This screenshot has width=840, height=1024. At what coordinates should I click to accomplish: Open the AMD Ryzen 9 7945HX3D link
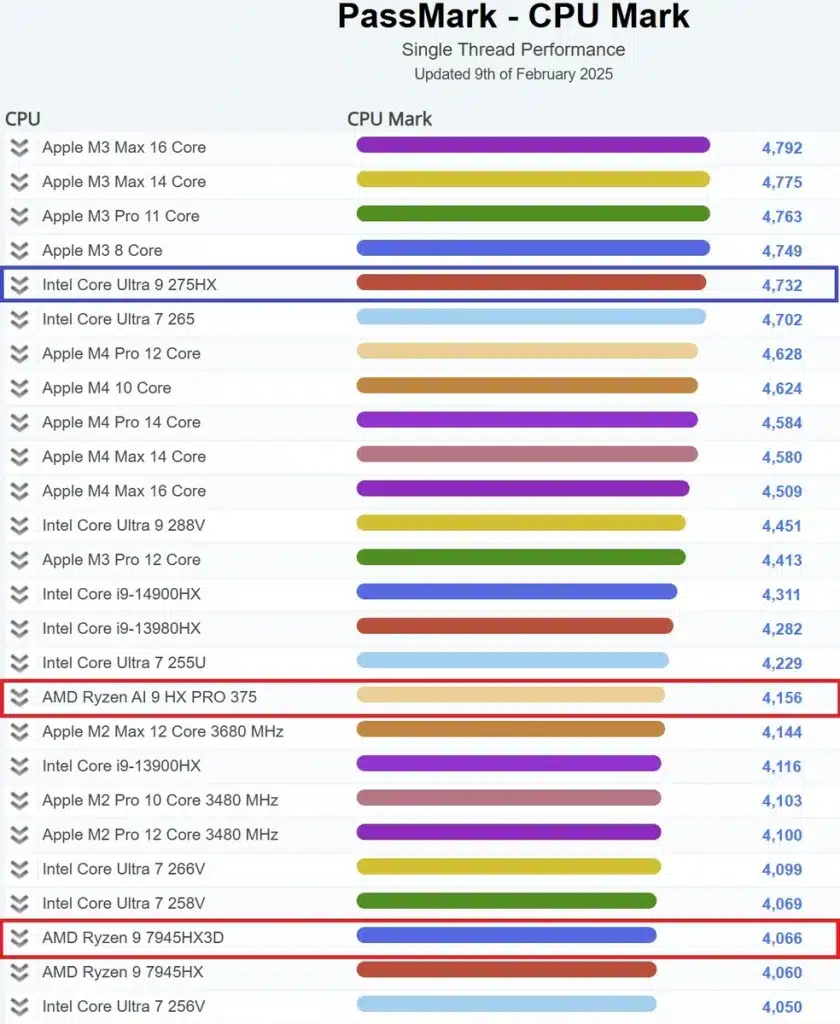(133, 938)
